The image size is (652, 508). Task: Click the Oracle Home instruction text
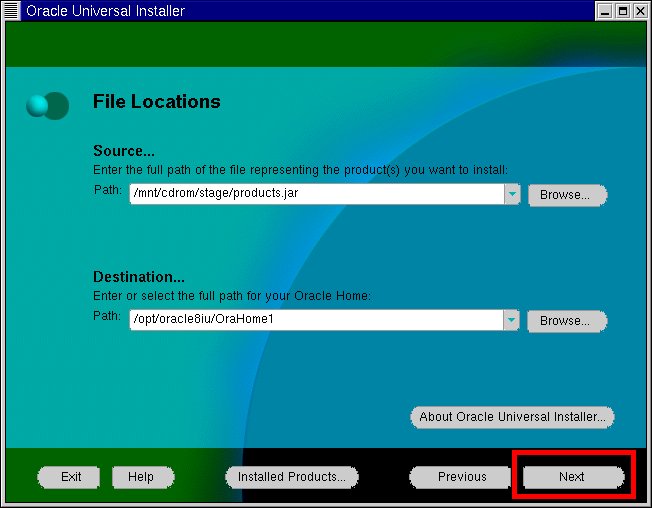pos(232,296)
